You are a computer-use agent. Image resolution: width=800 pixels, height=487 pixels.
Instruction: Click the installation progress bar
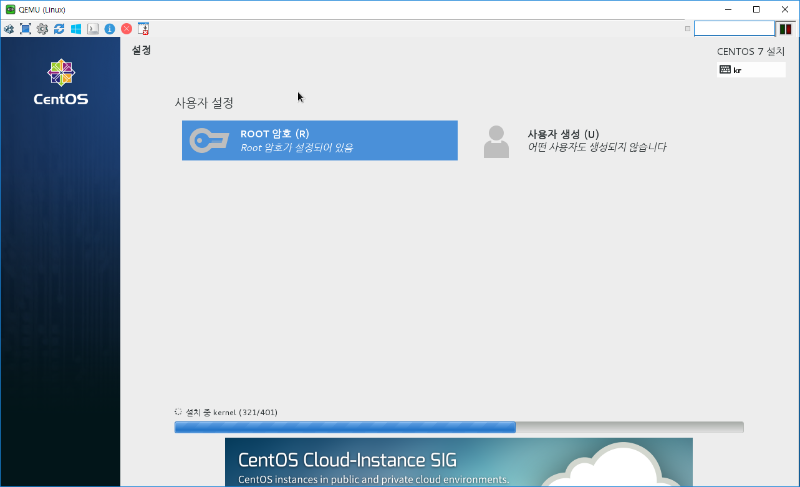tap(459, 427)
